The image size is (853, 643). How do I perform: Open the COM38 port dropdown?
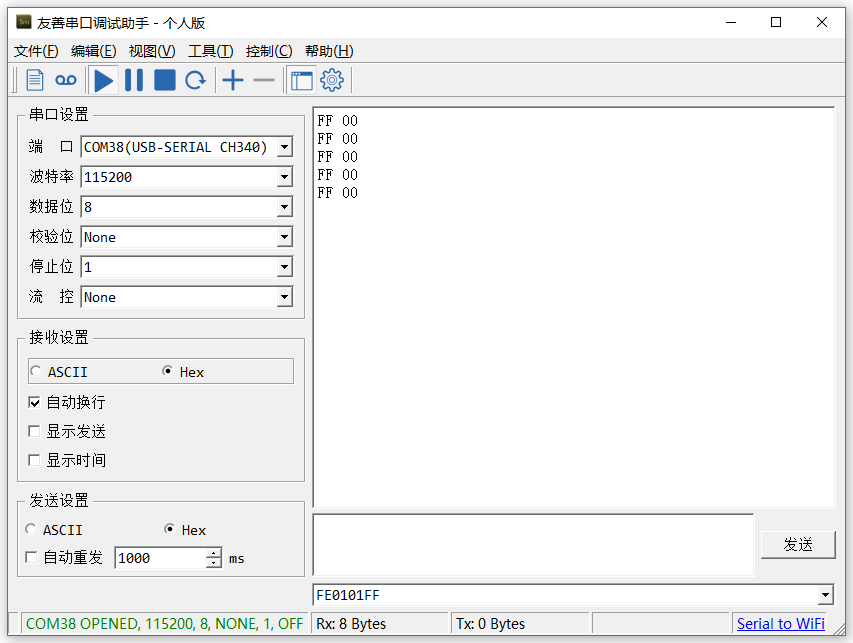click(x=285, y=147)
